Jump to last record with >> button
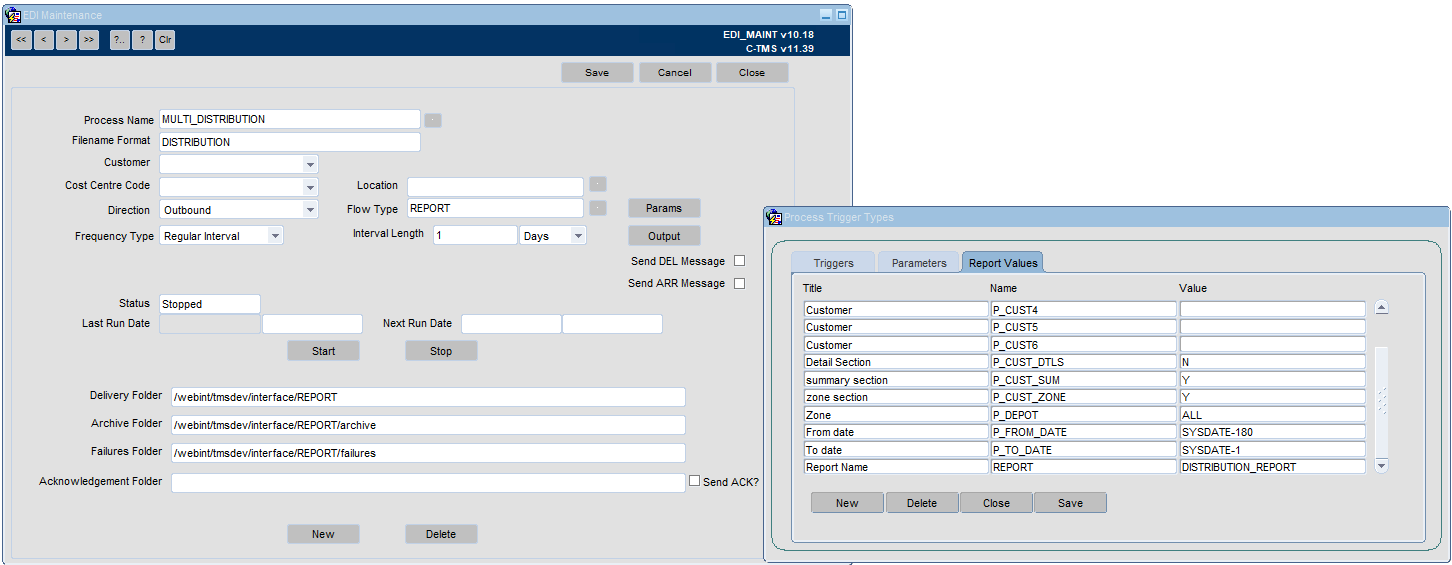 click(x=89, y=40)
